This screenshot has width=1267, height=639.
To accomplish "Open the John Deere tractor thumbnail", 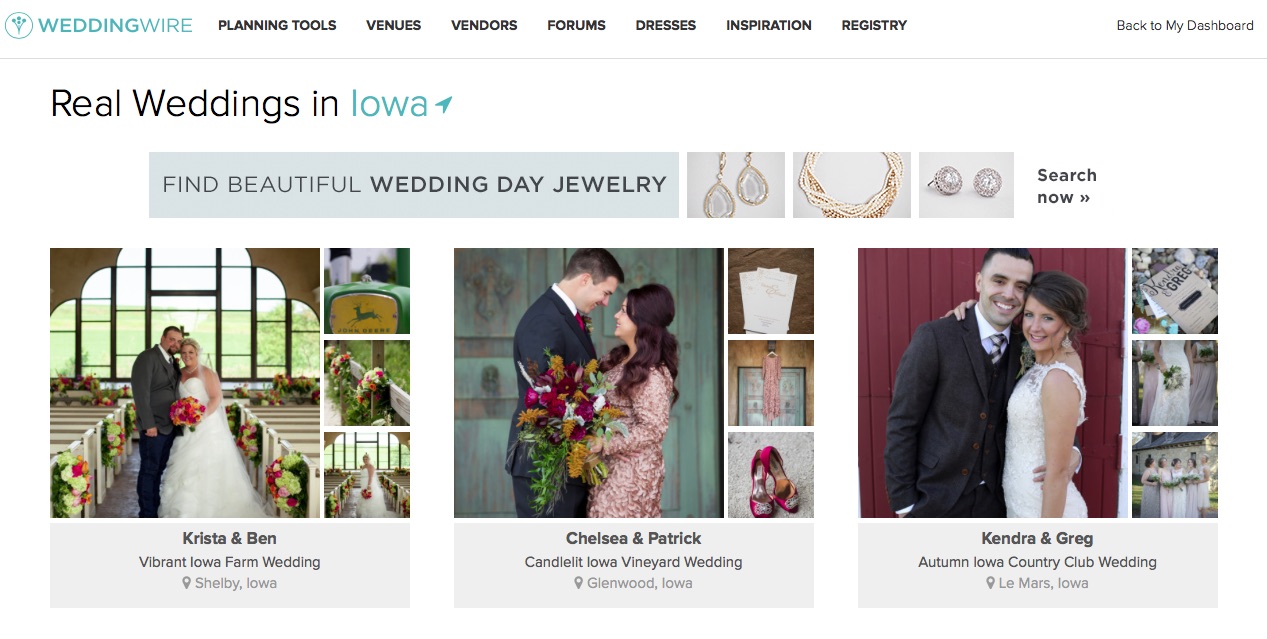I will [367, 291].
